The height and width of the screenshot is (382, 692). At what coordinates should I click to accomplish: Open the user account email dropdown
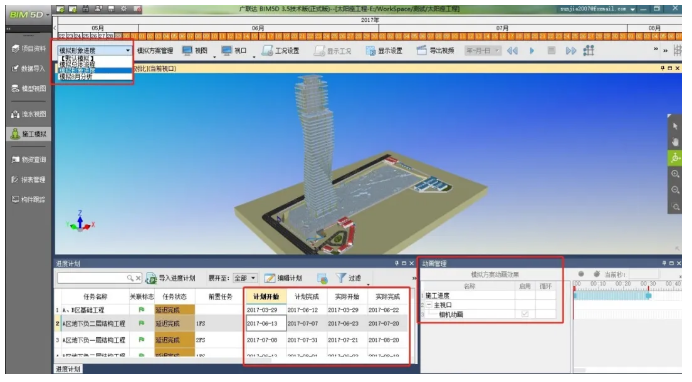click(633, 9)
